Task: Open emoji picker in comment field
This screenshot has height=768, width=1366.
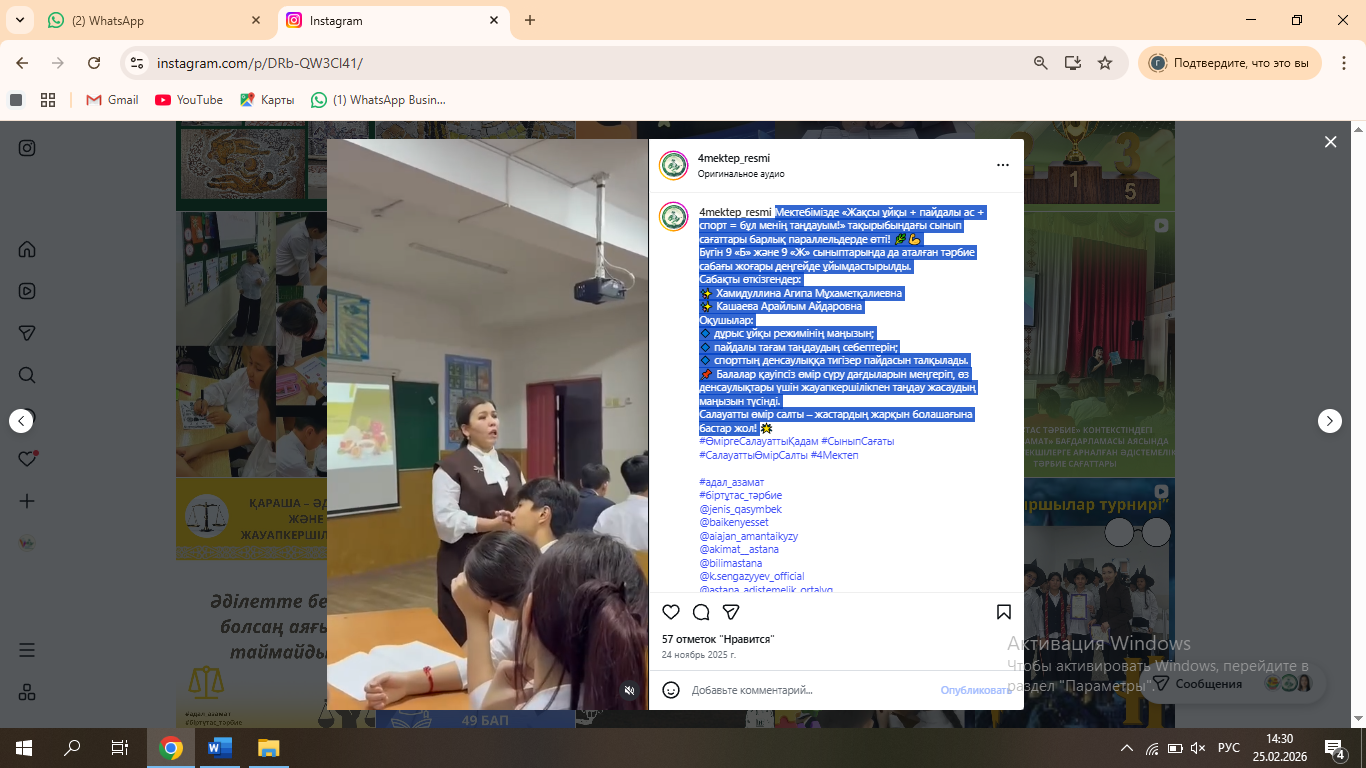Action: coord(671,690)
